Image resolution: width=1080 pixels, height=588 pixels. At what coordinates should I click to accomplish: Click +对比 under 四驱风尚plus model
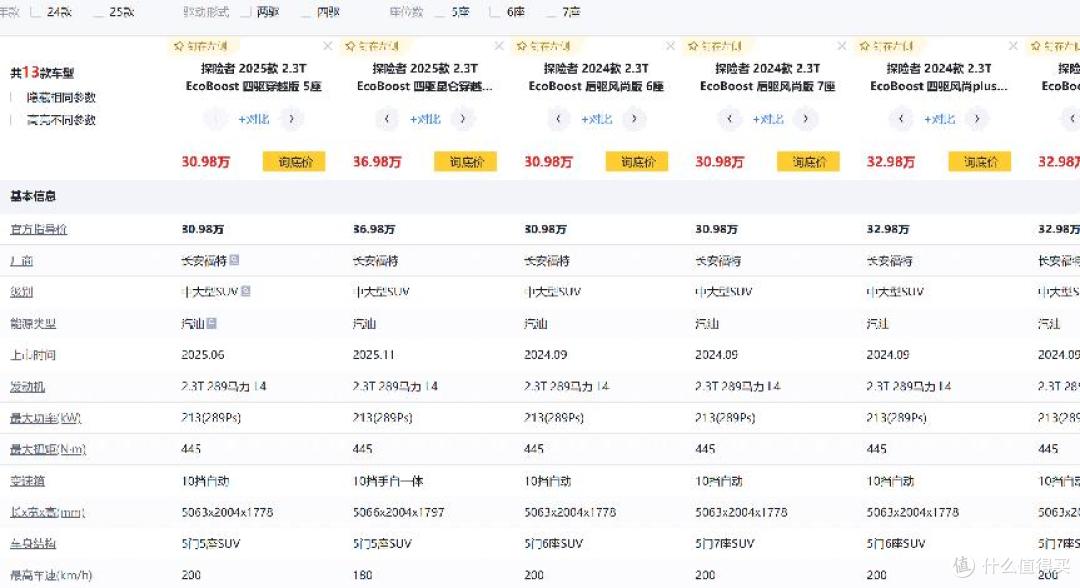coord(939,119)
